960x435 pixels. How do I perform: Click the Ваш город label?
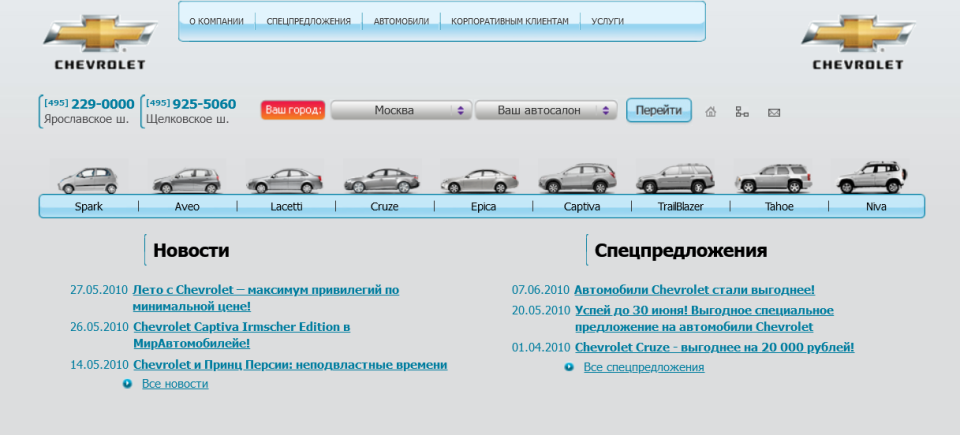pos(293,110)
